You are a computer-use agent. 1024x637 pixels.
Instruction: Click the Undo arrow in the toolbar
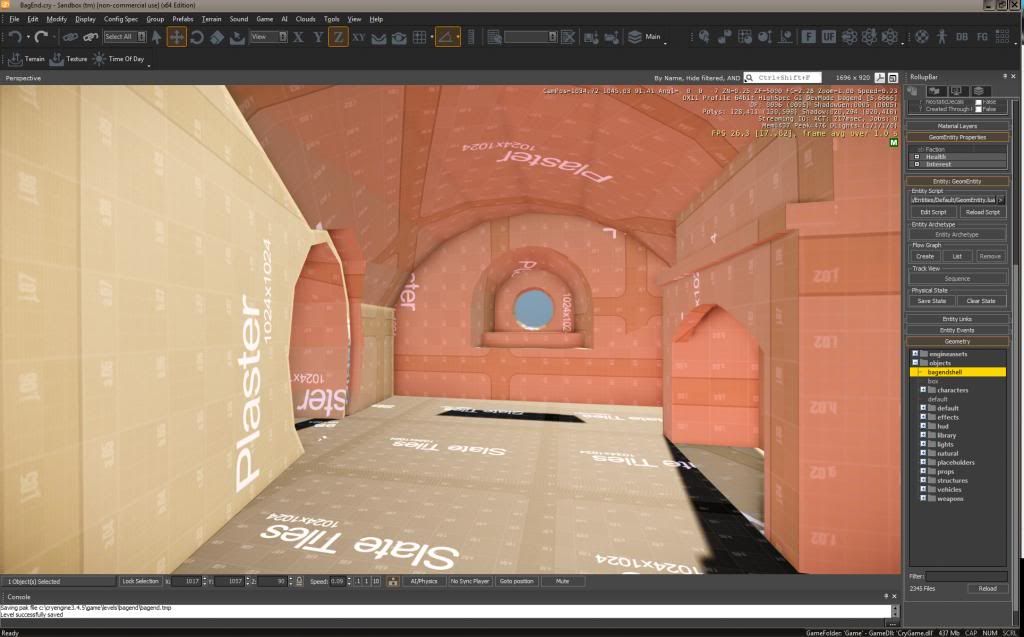[15, 37]
